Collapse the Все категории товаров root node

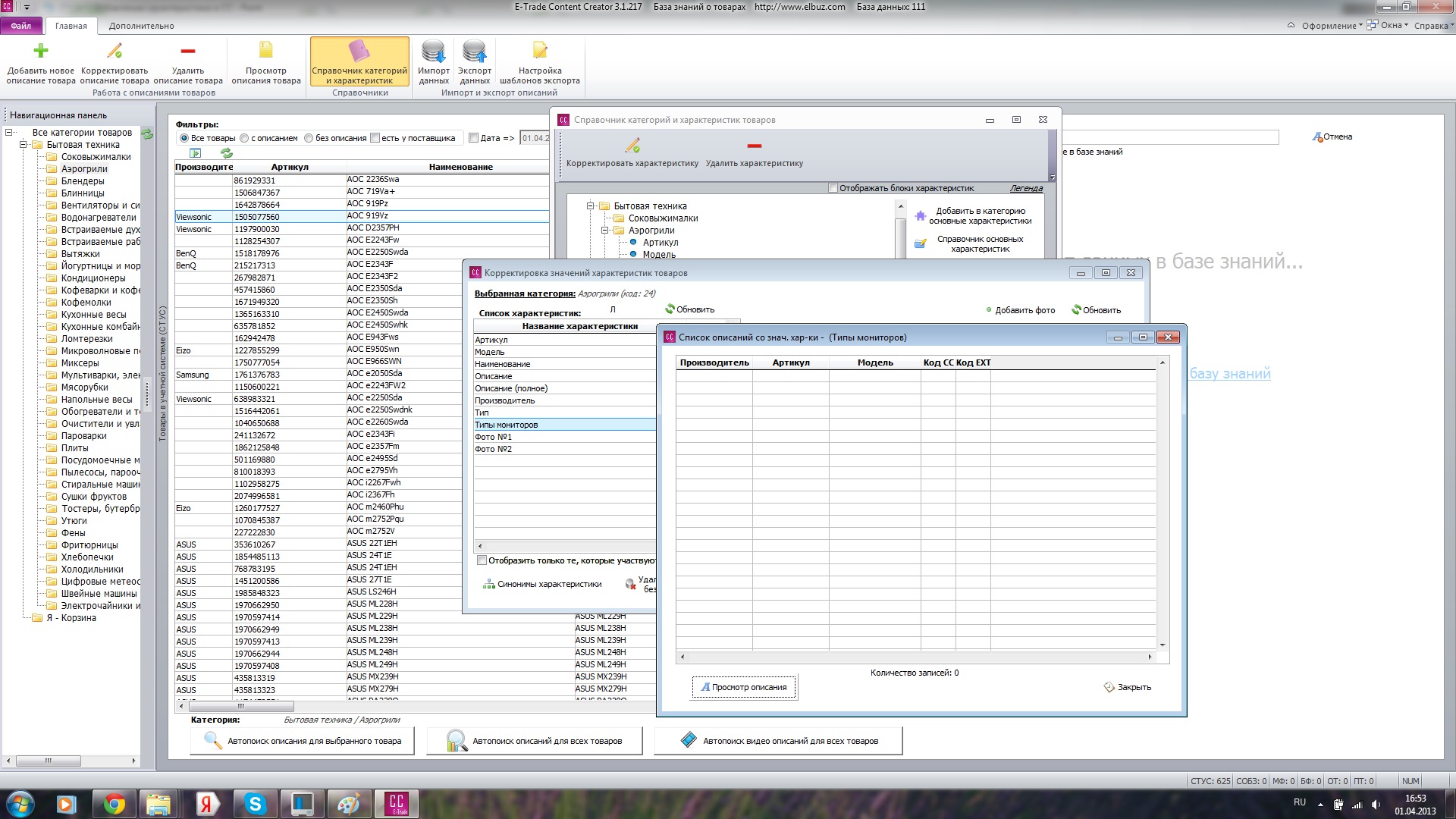point(9,132)
